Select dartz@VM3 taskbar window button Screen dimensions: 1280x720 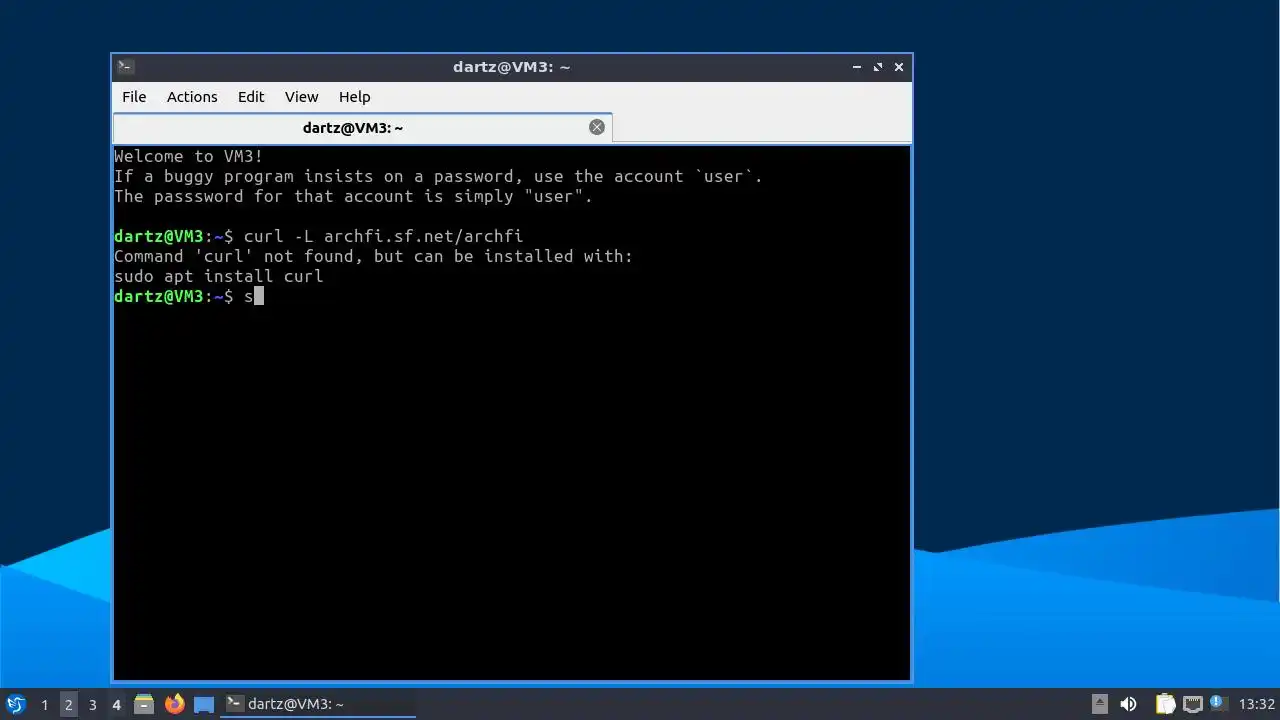coord(318,704)
